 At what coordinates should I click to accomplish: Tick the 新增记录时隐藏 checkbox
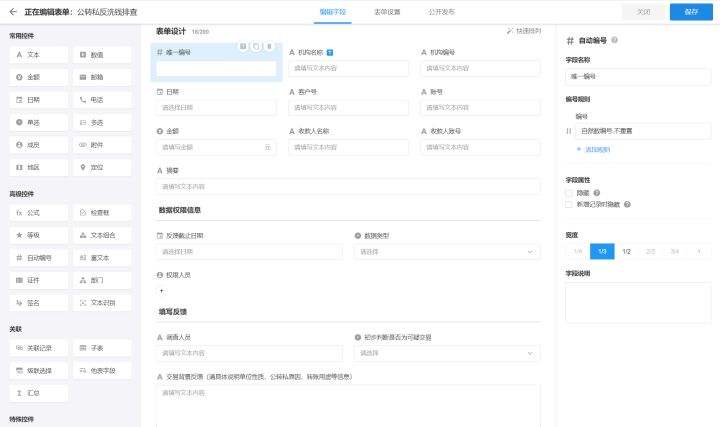click(x=569, y=204)
